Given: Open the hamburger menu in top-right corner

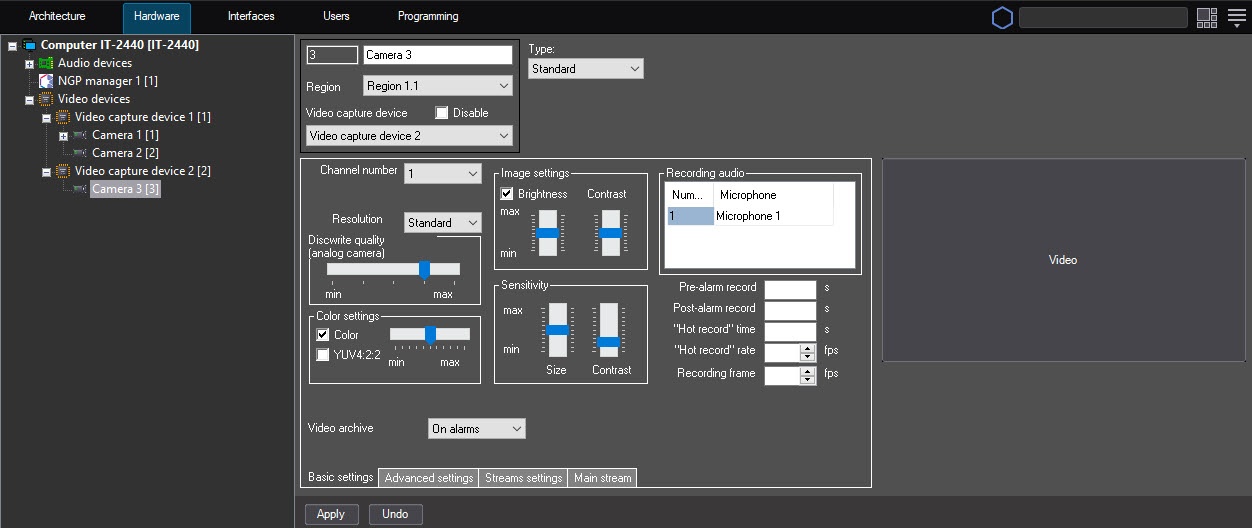Looking at the screenshot, I should pyautogui.click(x=1236, y=17).
